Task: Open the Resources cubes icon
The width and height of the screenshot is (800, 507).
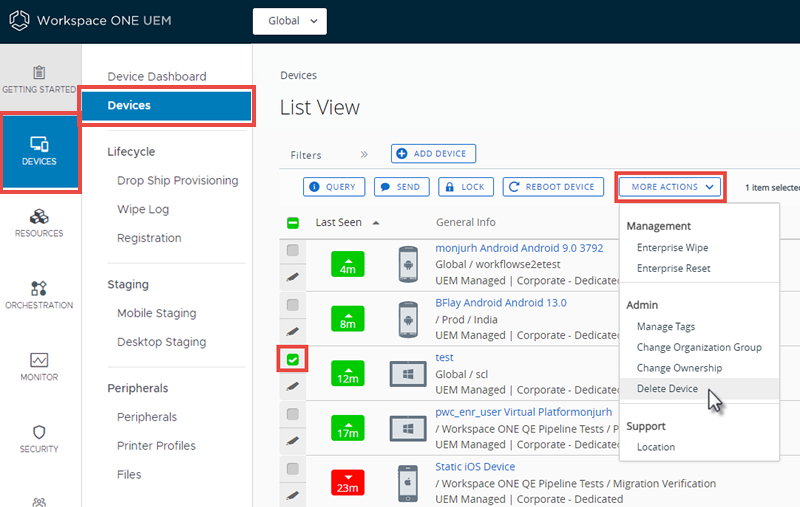Action: click(x=39, y=217)
